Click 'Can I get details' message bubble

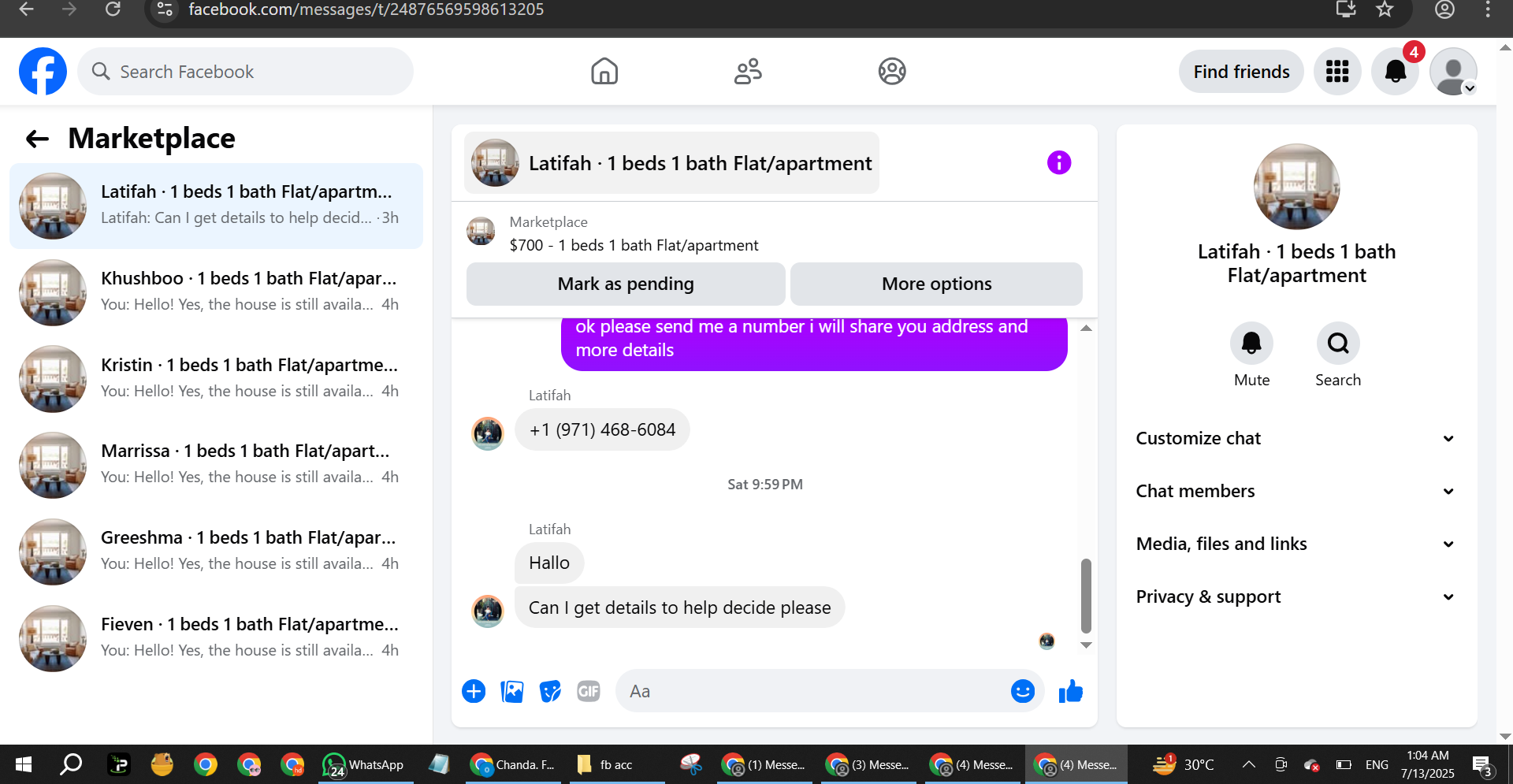pos(679,608)
